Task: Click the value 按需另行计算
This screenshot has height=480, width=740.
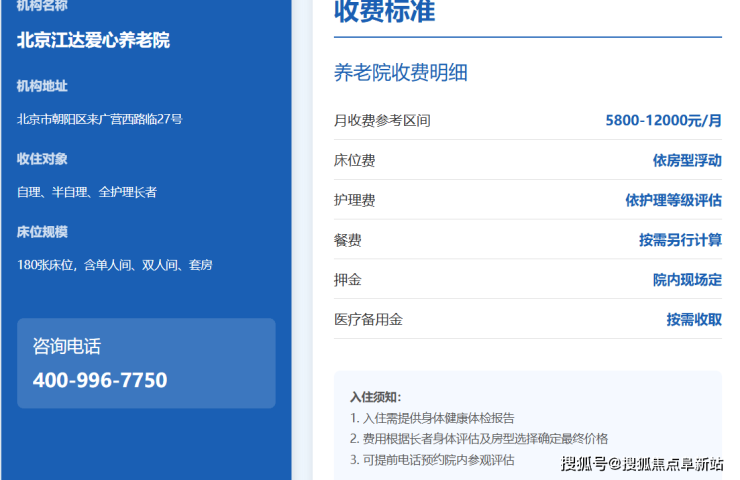Action: pos(681,240)
